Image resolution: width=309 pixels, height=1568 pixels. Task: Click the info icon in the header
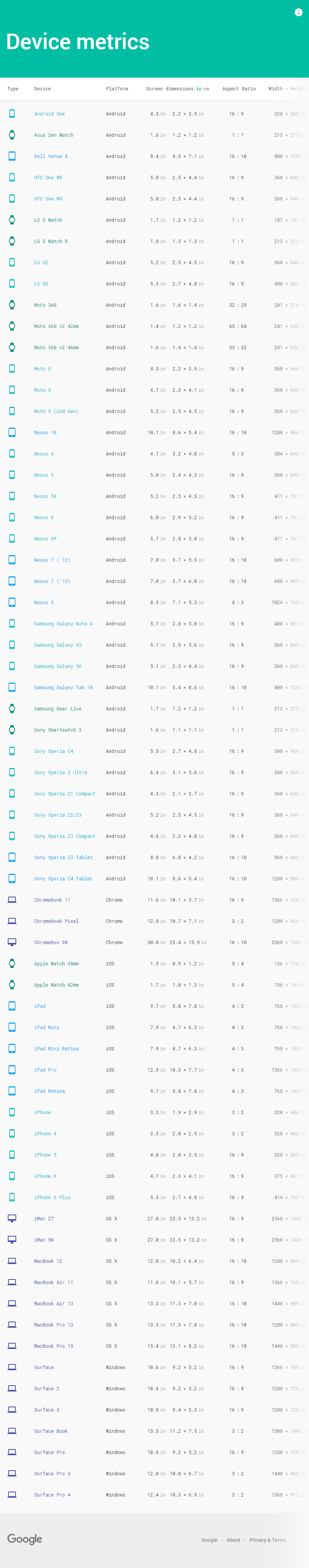[x=298, y=12]
